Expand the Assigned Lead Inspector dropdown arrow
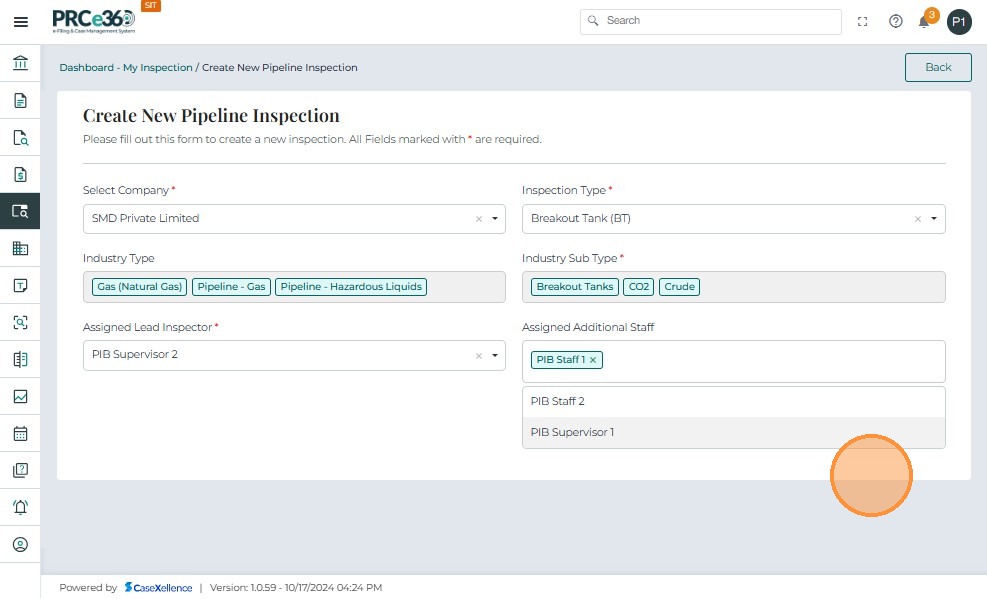 pyautogui.click(x=494, y=355)
